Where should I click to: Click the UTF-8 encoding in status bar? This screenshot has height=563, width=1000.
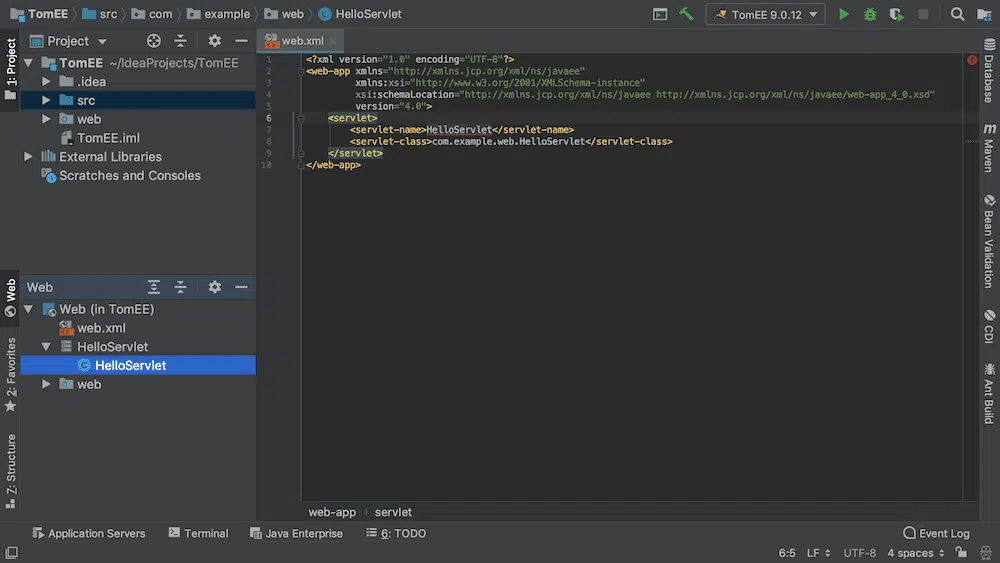click(x=859, y=553)
